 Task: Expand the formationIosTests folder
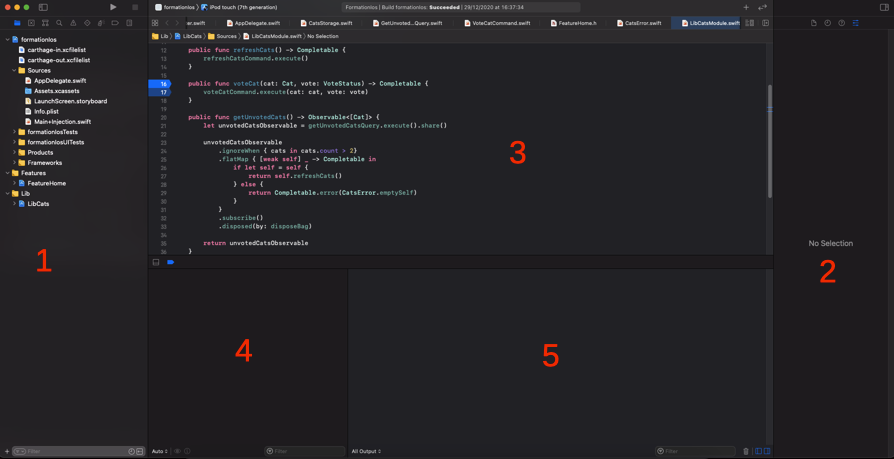[14, 132]
